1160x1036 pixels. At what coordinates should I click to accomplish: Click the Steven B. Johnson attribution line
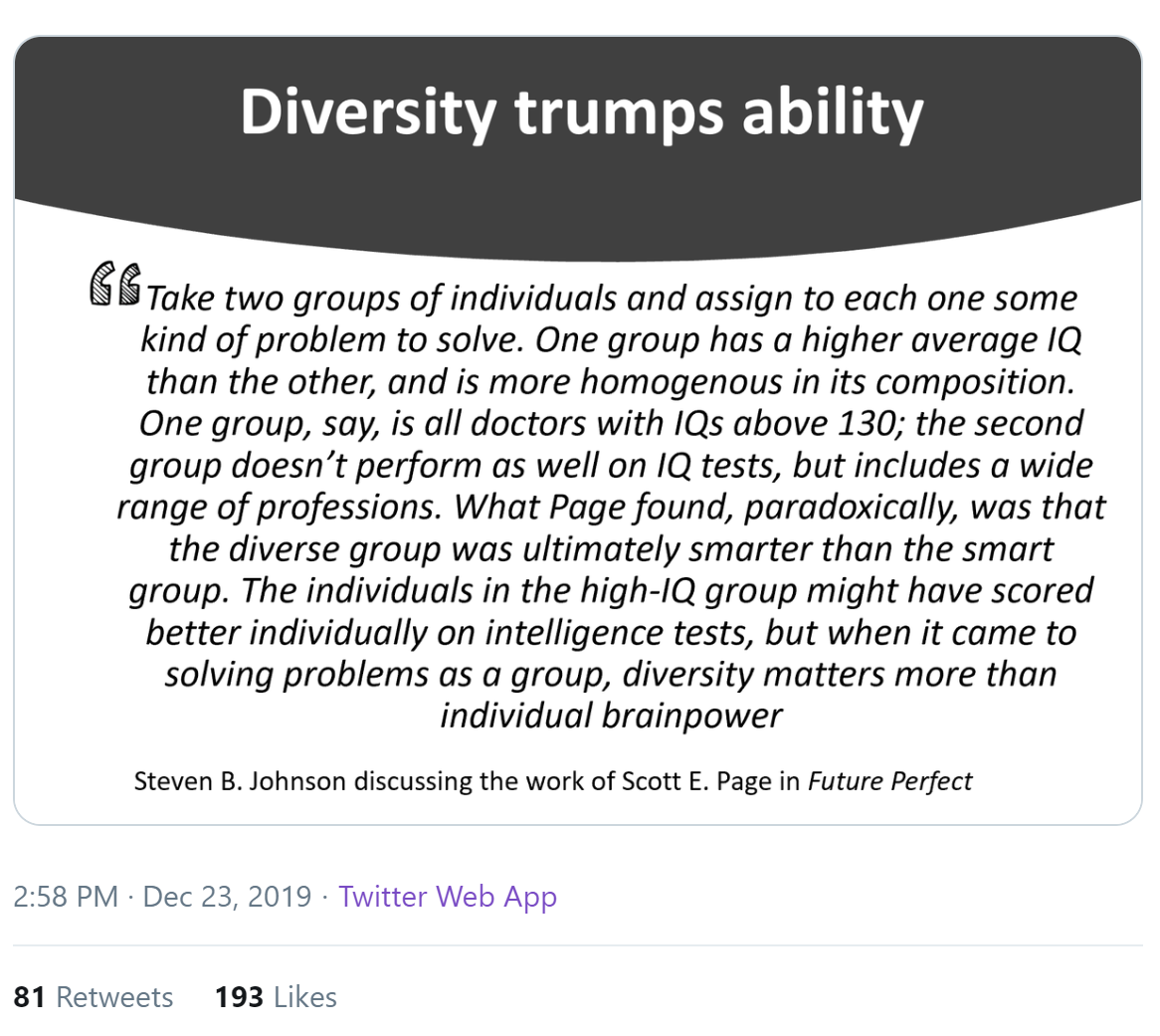[553, 781]
